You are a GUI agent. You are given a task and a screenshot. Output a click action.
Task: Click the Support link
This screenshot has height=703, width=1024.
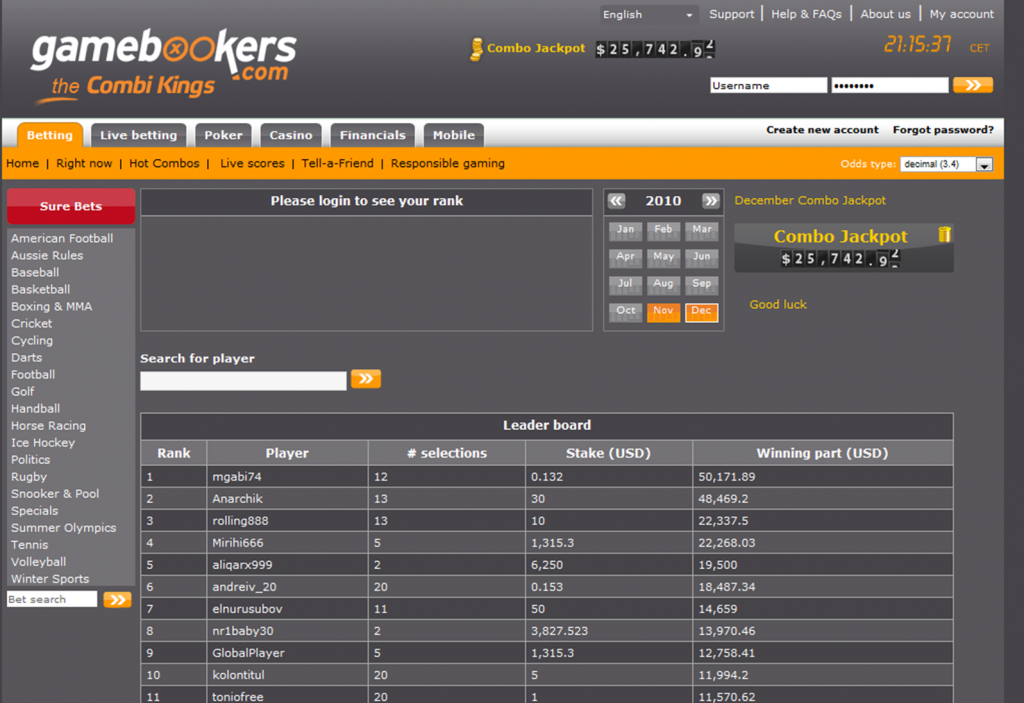click(731, 14)
